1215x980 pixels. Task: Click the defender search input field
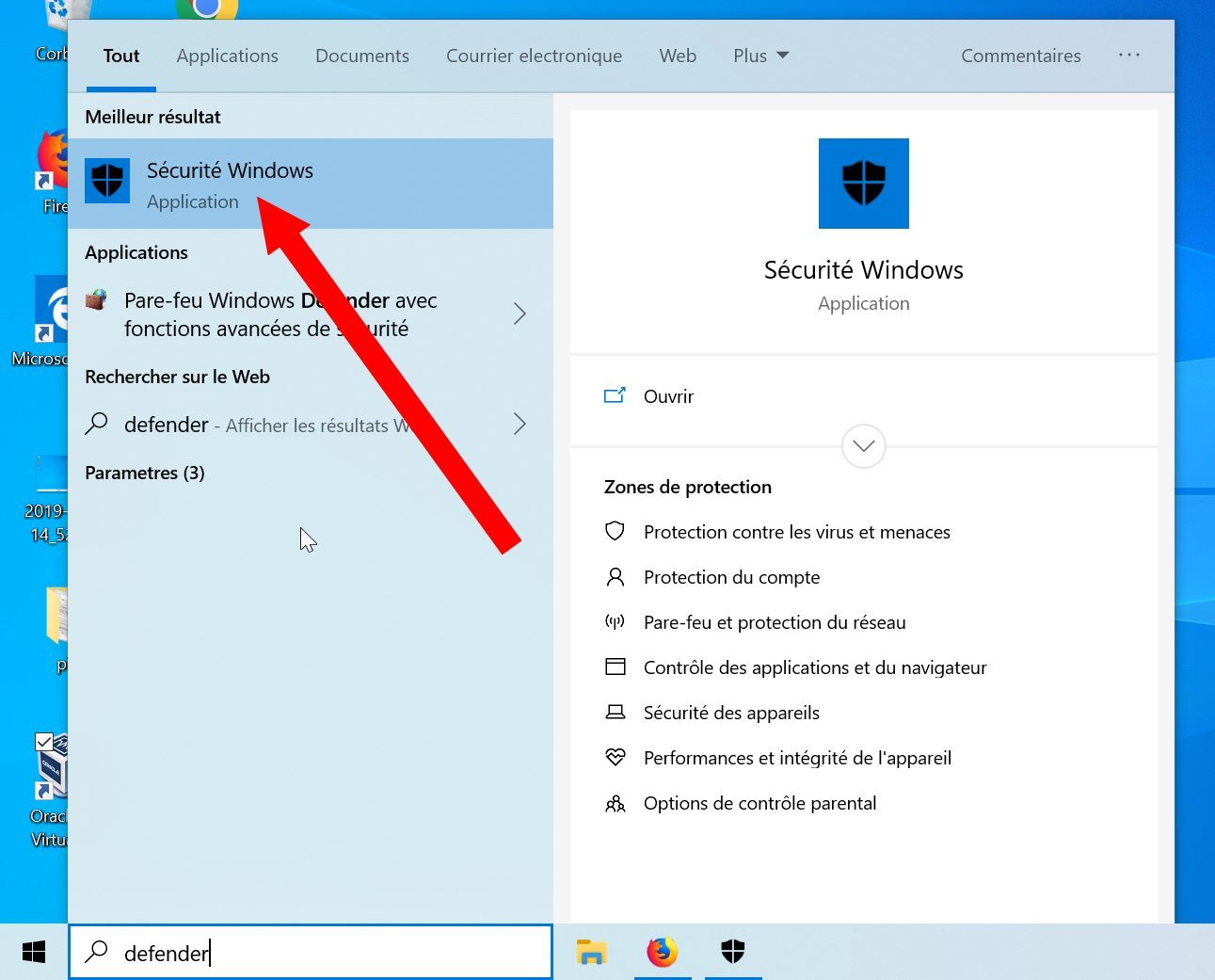click(x=311, y=952)
